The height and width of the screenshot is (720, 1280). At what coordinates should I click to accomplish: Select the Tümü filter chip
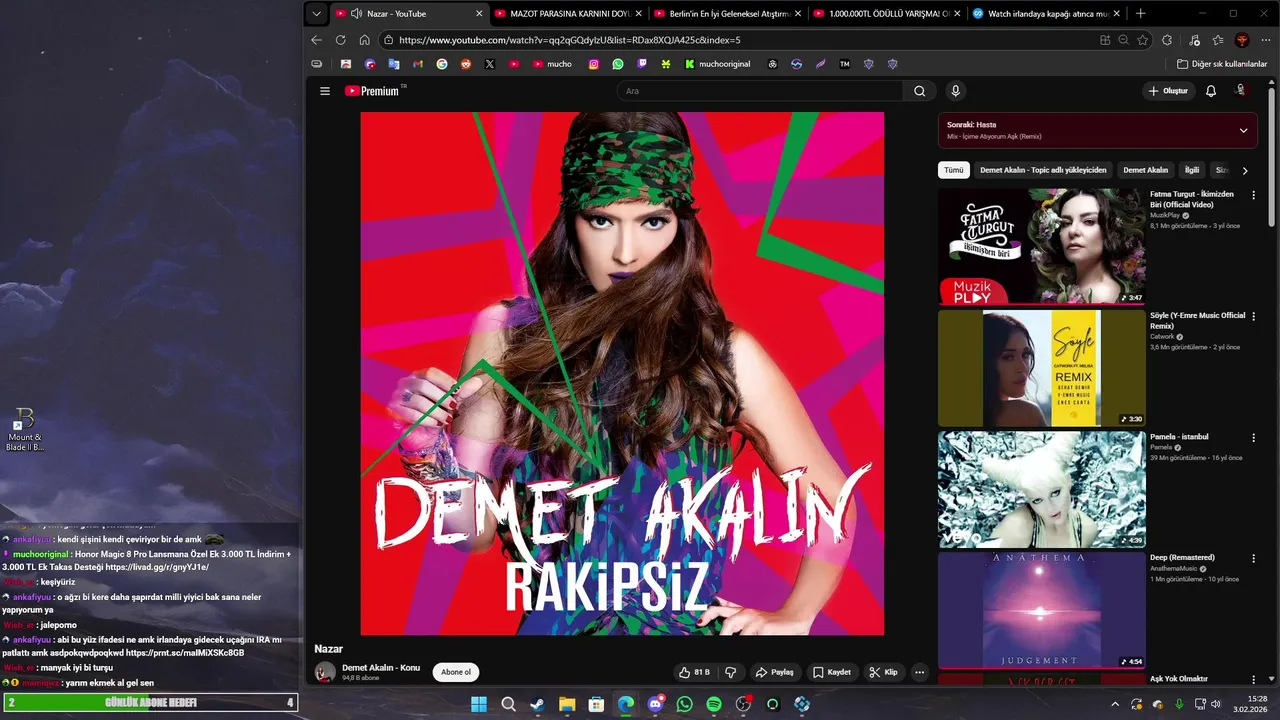pos(954,170)
